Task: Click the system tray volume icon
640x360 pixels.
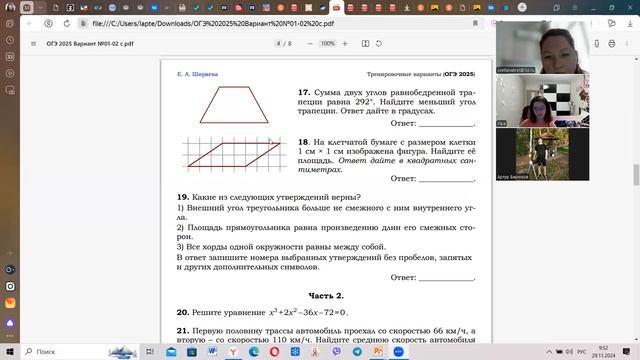Action: (x=569, y=351)
